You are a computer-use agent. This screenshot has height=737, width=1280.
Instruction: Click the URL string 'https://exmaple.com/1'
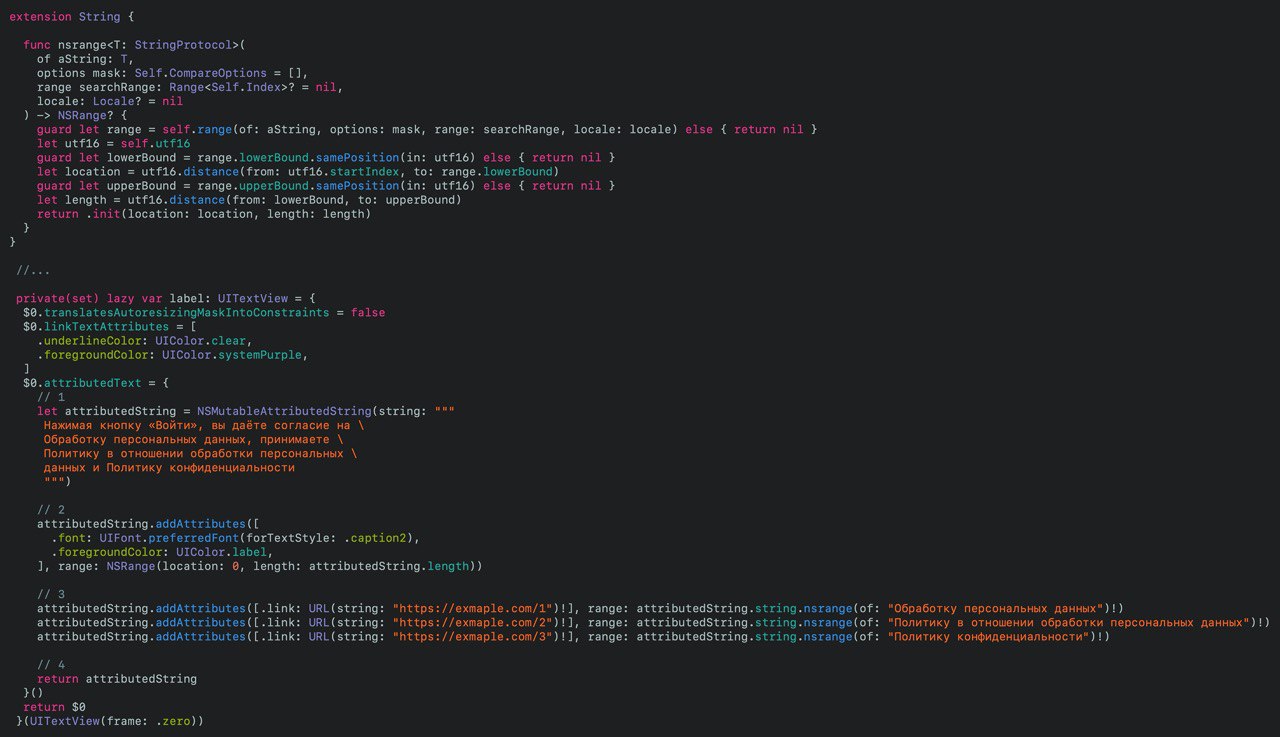tap(473, 608)
